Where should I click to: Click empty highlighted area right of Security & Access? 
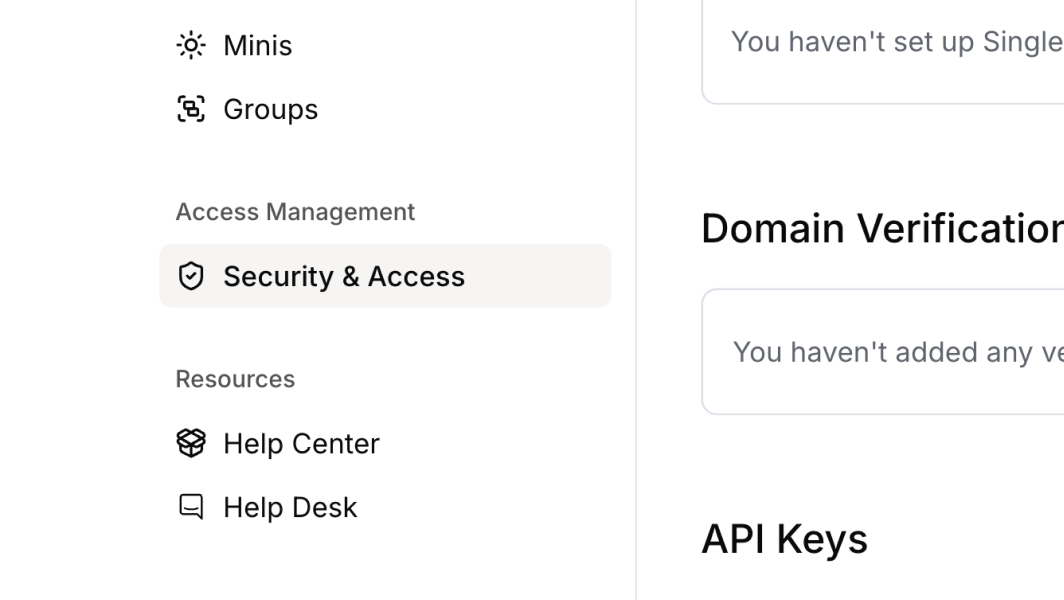[540, 276]
